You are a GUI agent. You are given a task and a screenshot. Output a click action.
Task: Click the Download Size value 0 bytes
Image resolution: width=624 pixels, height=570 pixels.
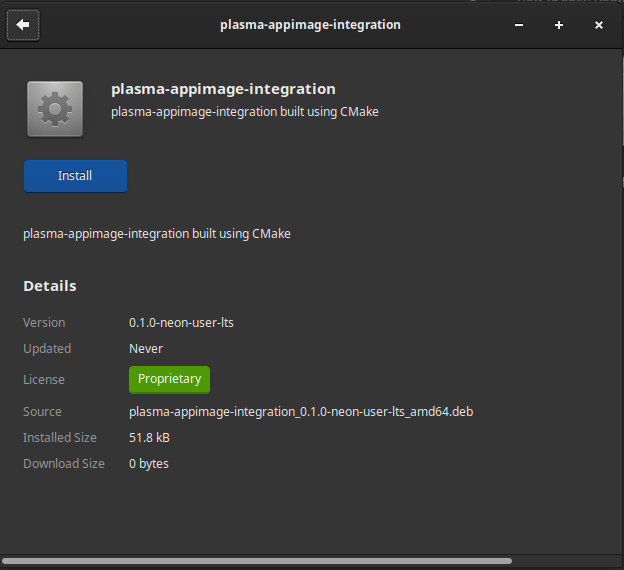149,464
